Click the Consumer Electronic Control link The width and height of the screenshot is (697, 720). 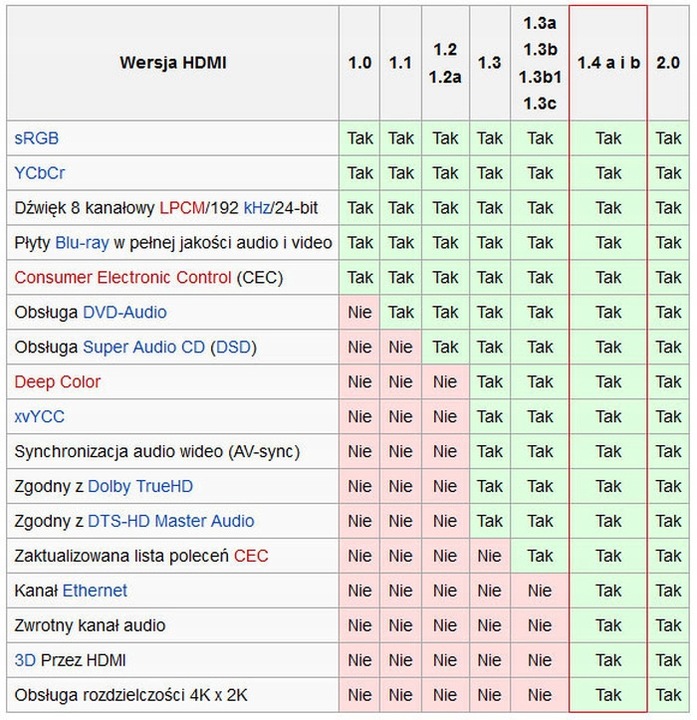(x=123, y=277)
